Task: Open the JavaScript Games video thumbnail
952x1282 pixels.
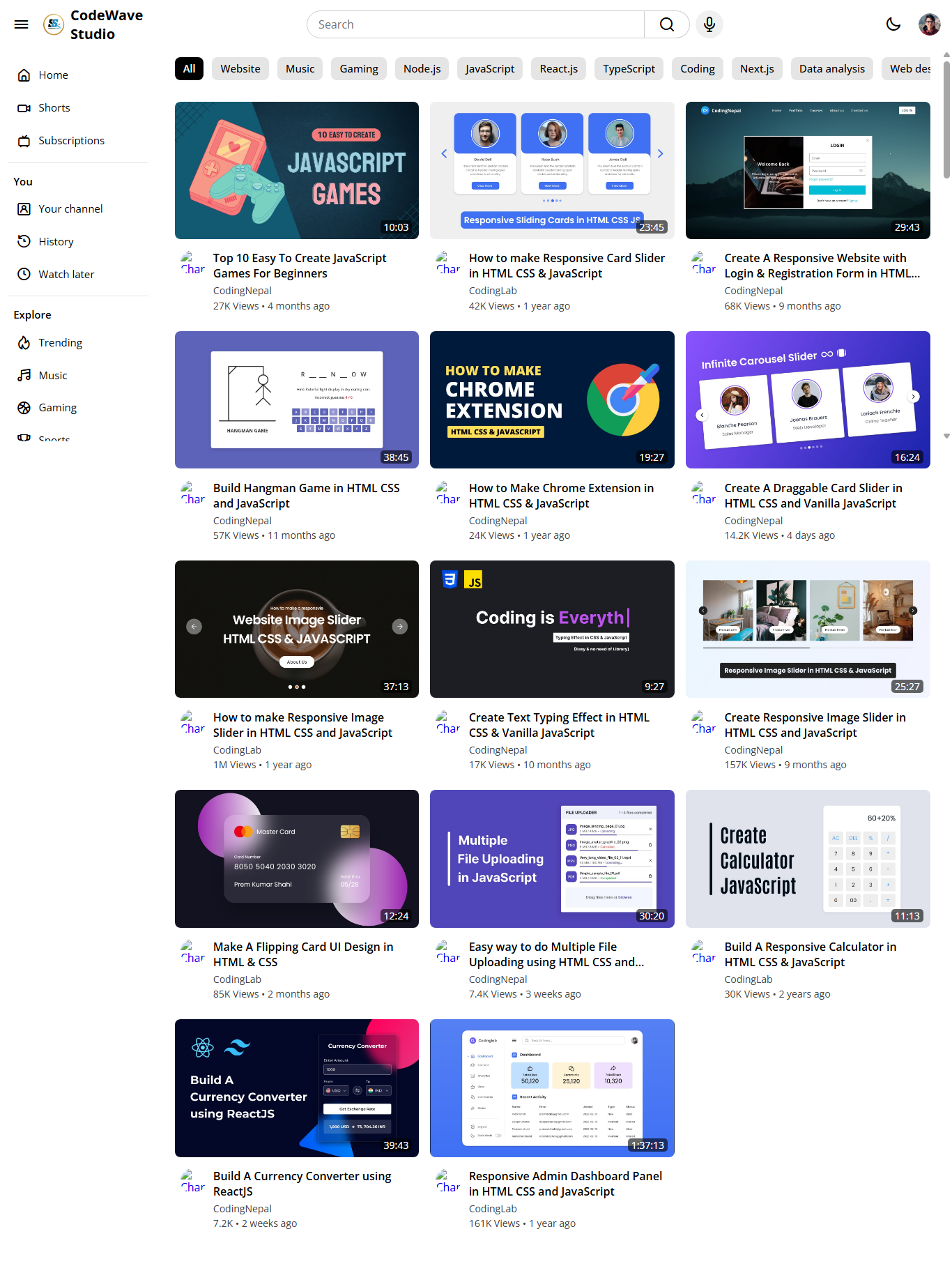Action: tap(297, 171)
